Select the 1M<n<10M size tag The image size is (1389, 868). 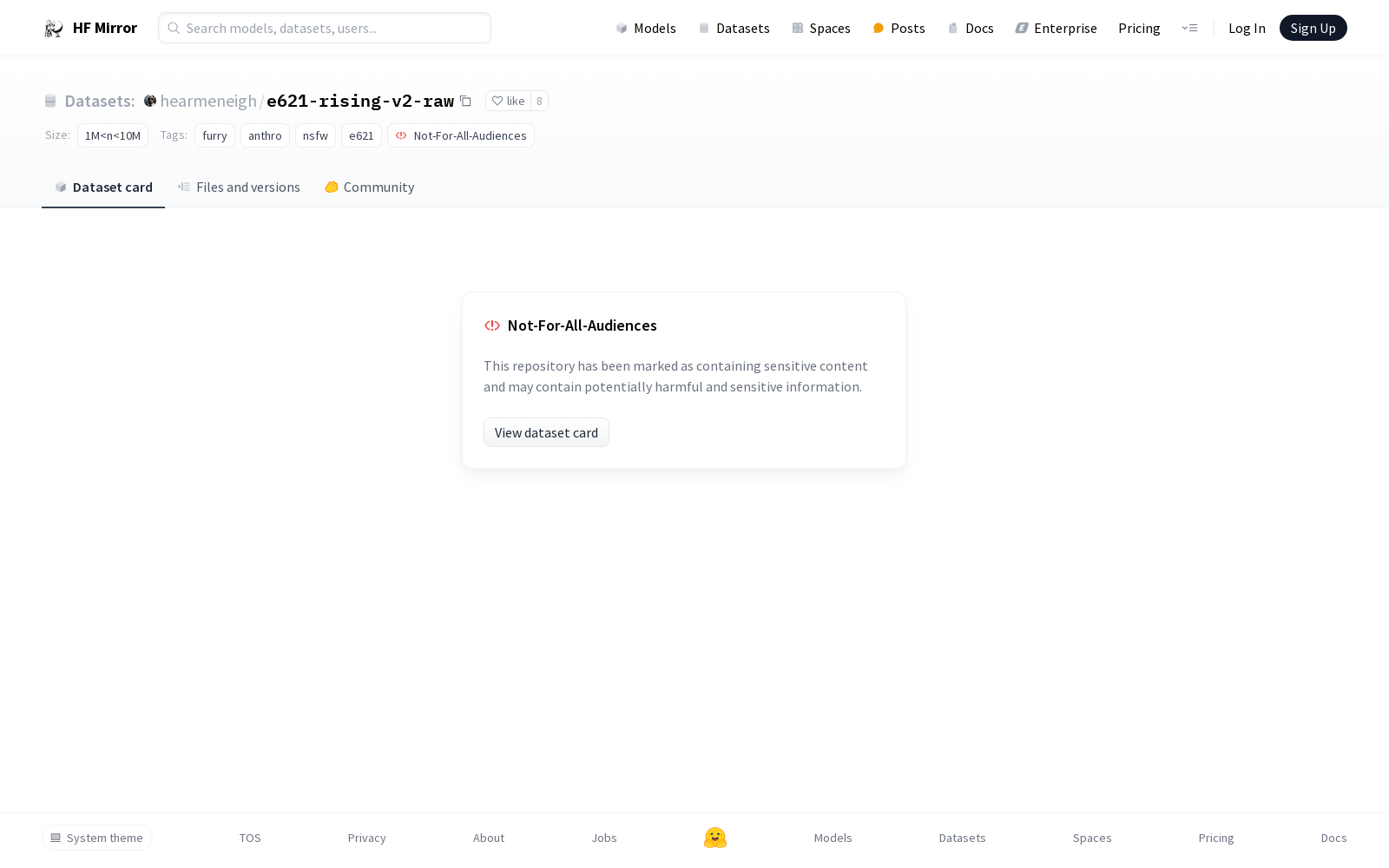(113, 135)
